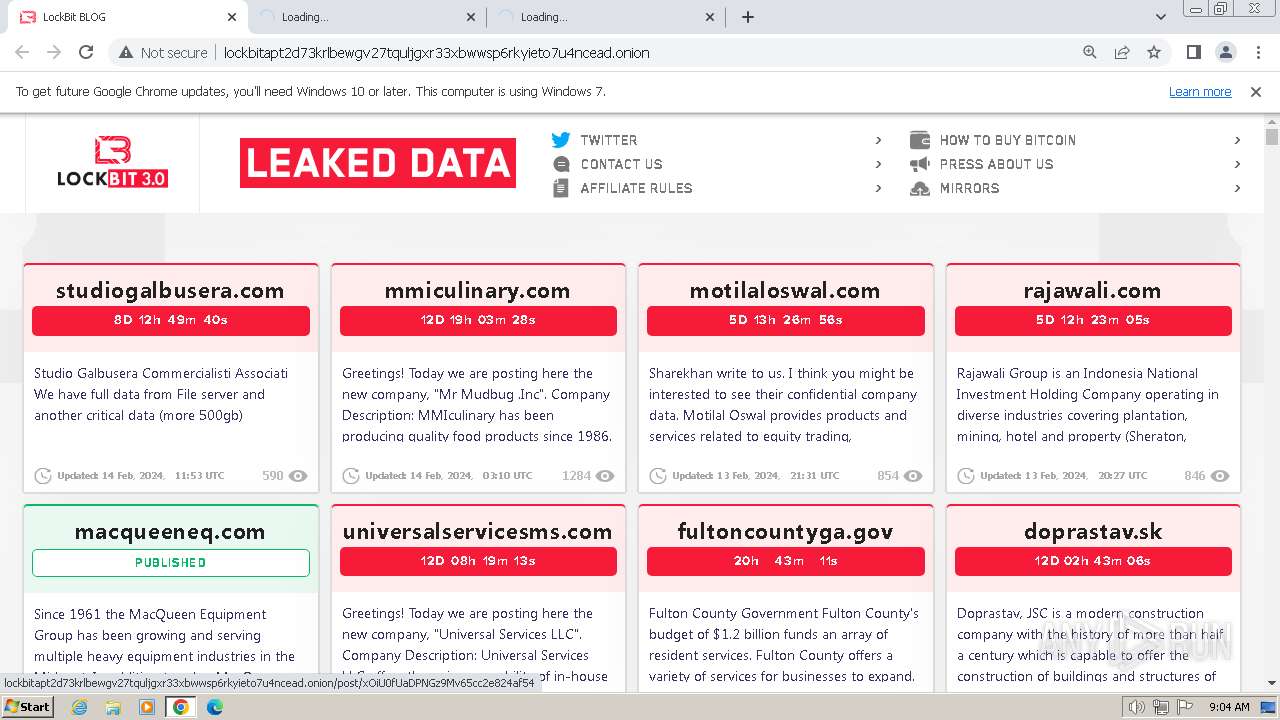This screenshot has width=1280, height=720.
Task: Expand the Affiliate Rules chevron
Action: click(878, 188)
